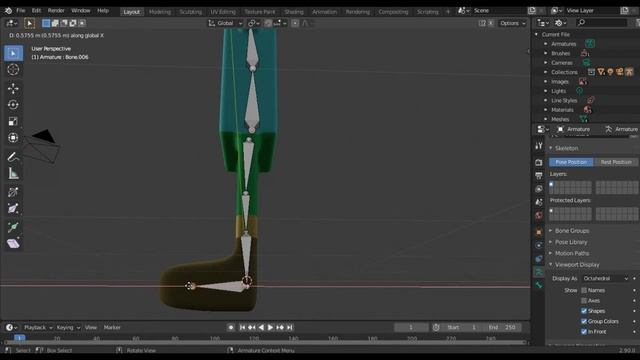Select the Extrude tool
Image resolution: width=640 pixels, height=360 pixels.
(x=13, y=227)
